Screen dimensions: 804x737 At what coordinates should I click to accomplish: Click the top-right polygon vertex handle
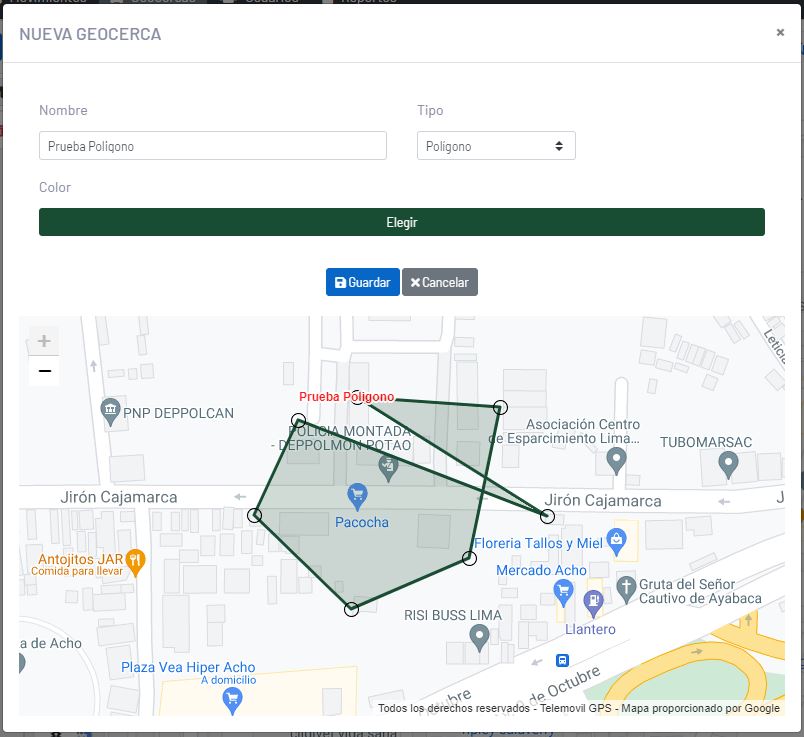click(x=500, y=408)
